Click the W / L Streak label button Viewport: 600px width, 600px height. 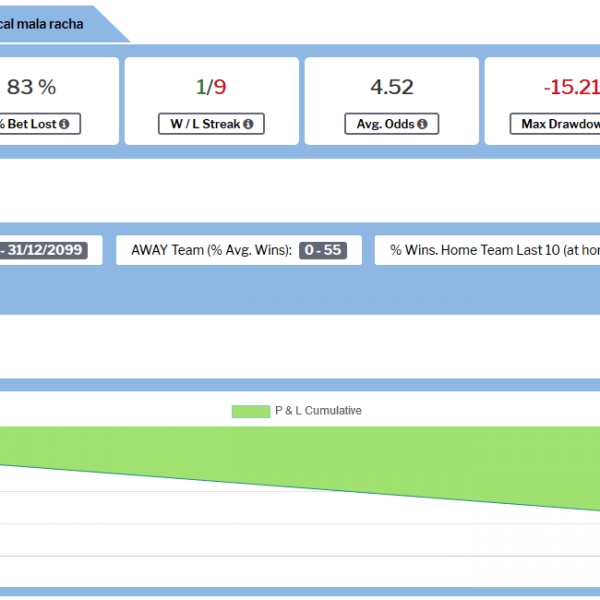pyautogui.click(x=211, y=124)
